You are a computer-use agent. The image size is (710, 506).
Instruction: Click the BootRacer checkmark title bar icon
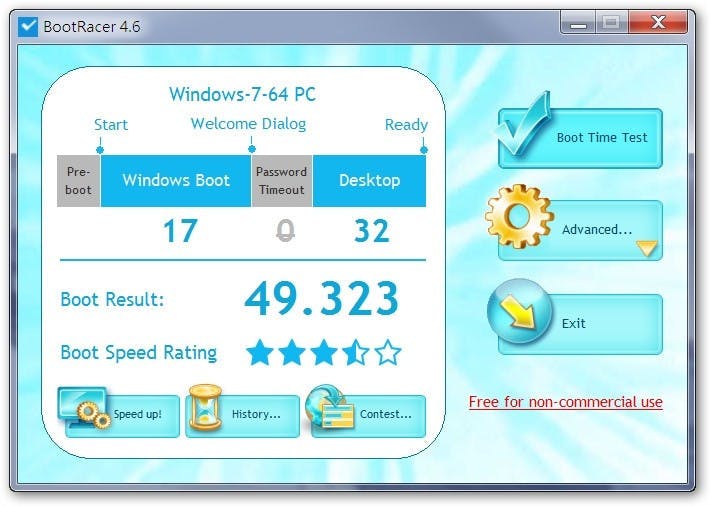coord(28,26)
